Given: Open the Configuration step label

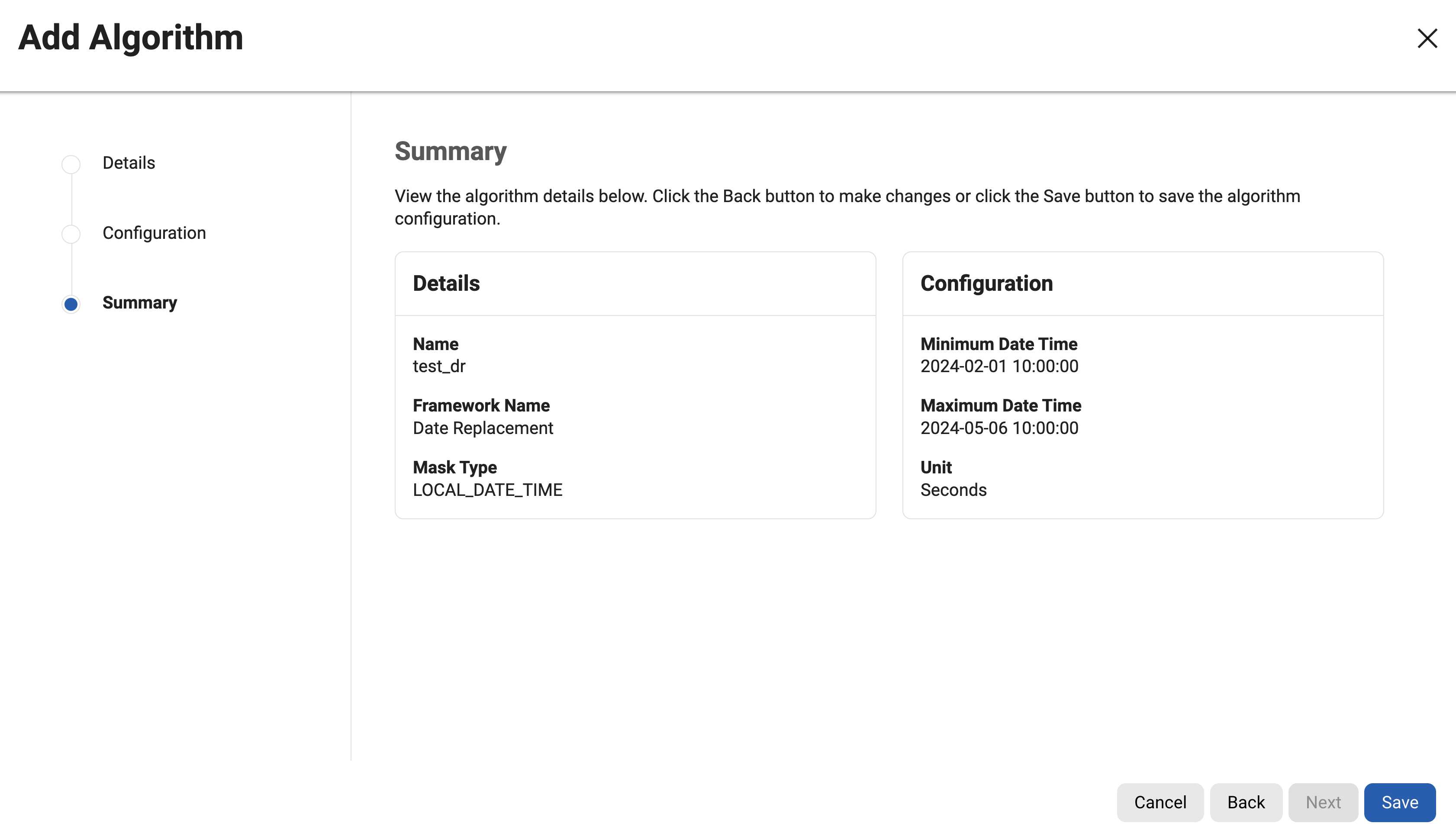Looking at the screenshot, I should (154, 233).
